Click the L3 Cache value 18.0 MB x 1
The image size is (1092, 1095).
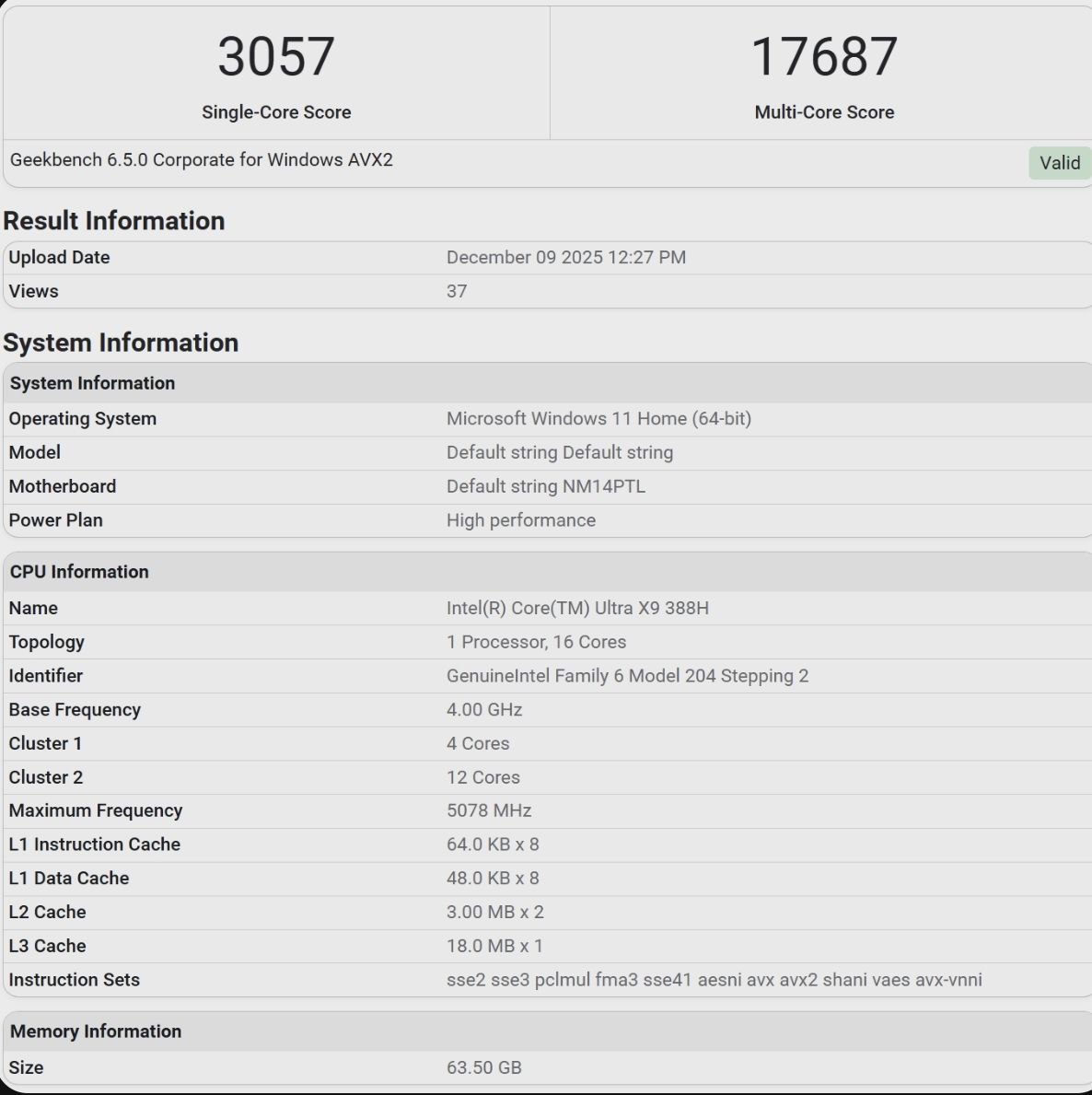point(494,946)
